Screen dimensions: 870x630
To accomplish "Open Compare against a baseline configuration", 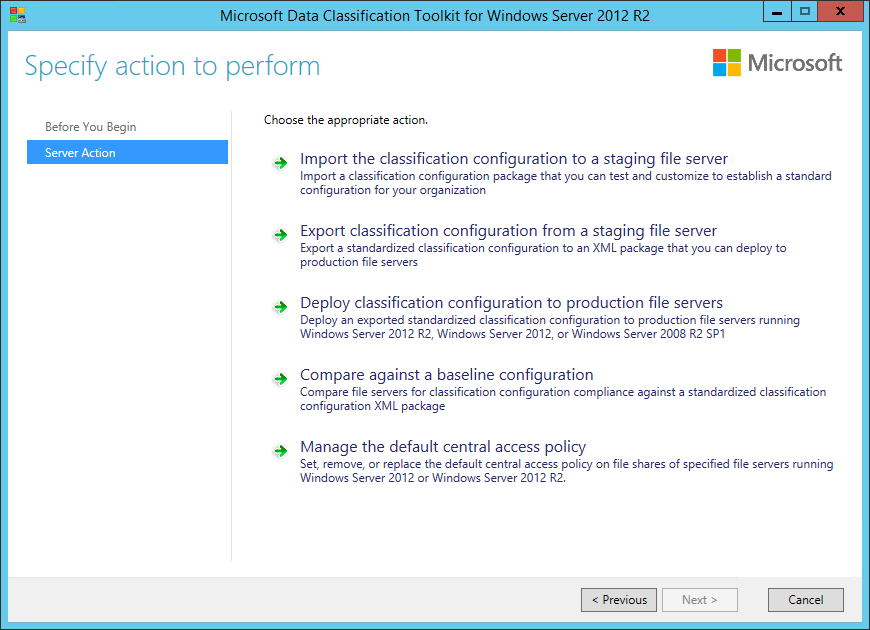I will pyautogui.click(x=447, y=375).
